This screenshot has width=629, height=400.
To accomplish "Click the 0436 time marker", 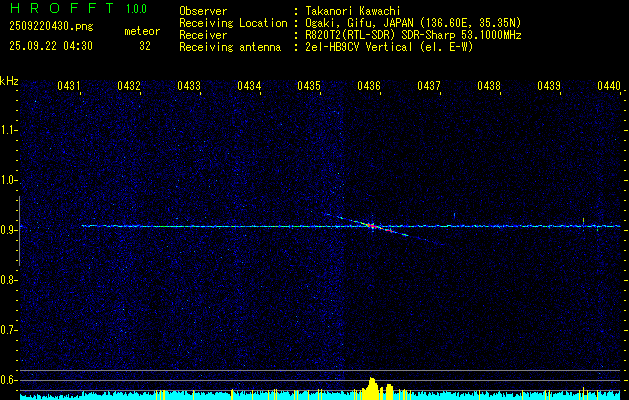I will 369,86.
